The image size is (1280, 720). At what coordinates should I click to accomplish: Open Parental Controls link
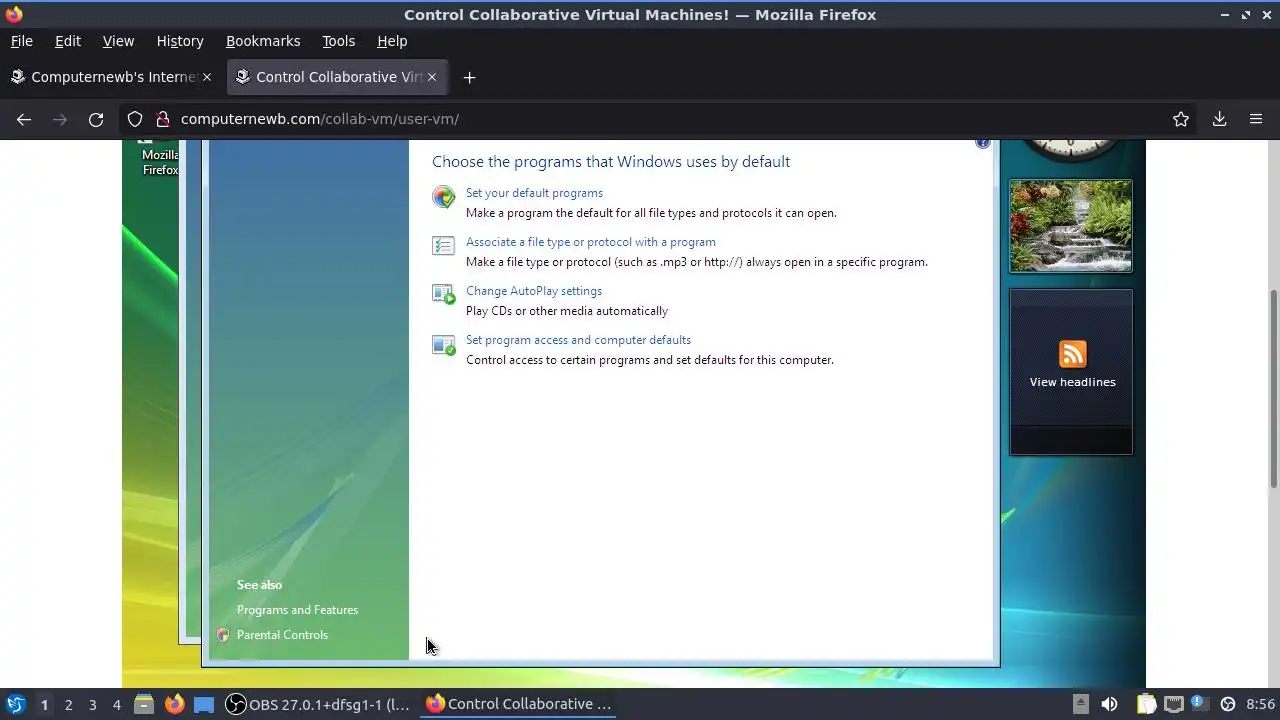click(x=282, y=635)
